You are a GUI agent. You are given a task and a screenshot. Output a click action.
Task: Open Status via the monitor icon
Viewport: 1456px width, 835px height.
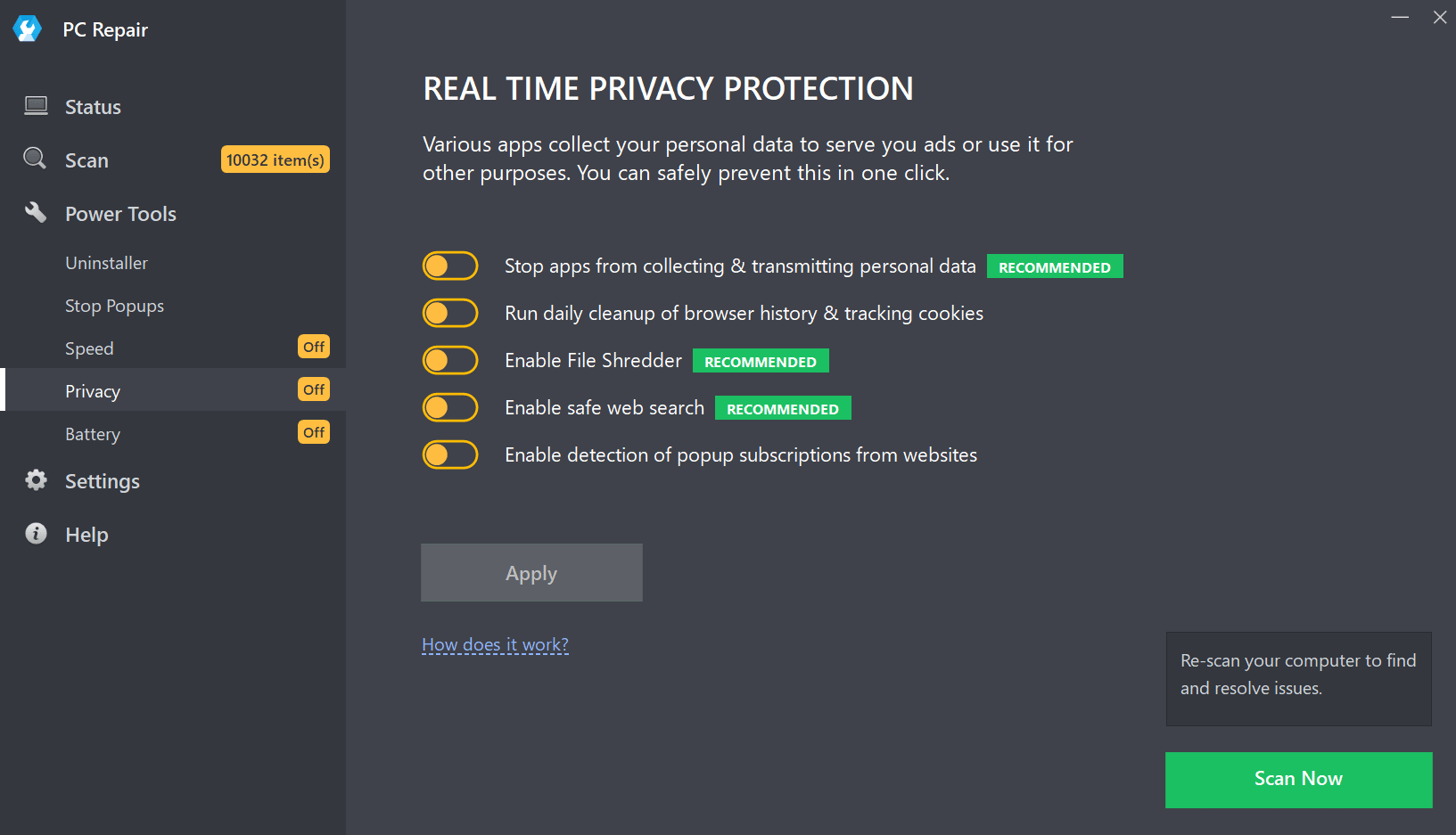coord(36,106)
